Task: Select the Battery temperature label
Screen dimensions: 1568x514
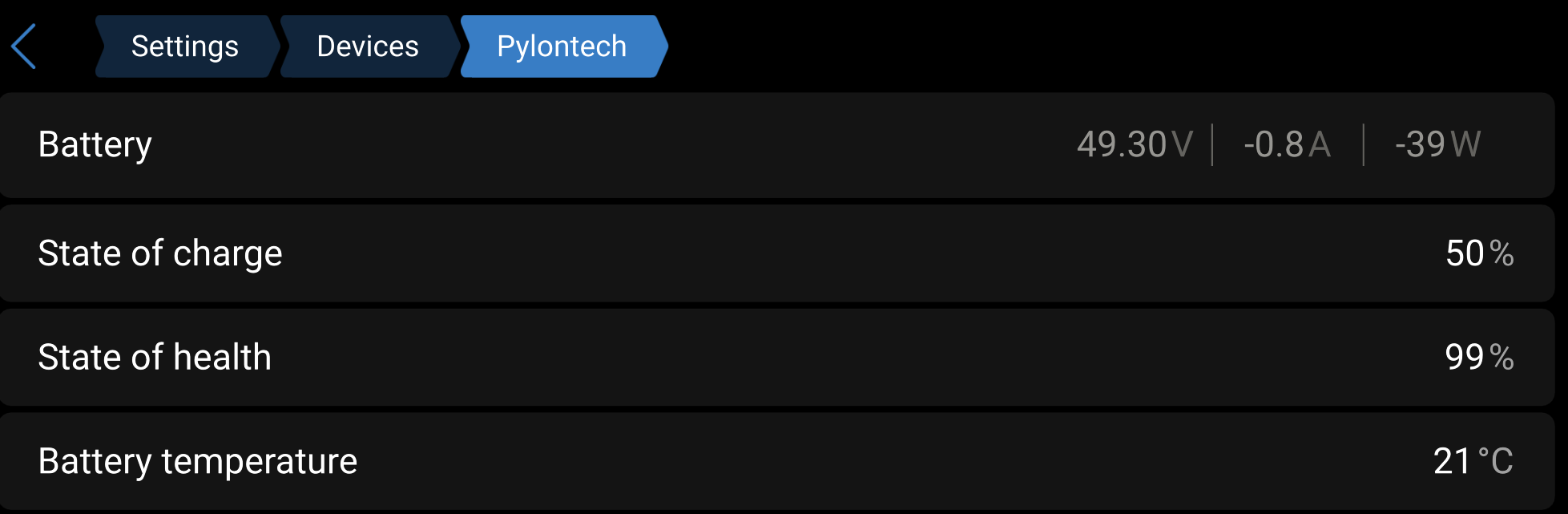Action: coord(197,462)
